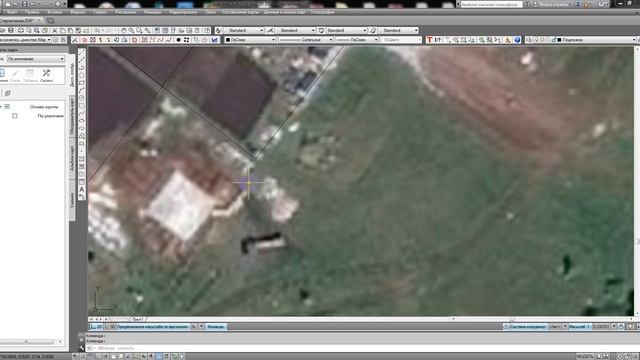Open the Правка menu

point(32,12)
